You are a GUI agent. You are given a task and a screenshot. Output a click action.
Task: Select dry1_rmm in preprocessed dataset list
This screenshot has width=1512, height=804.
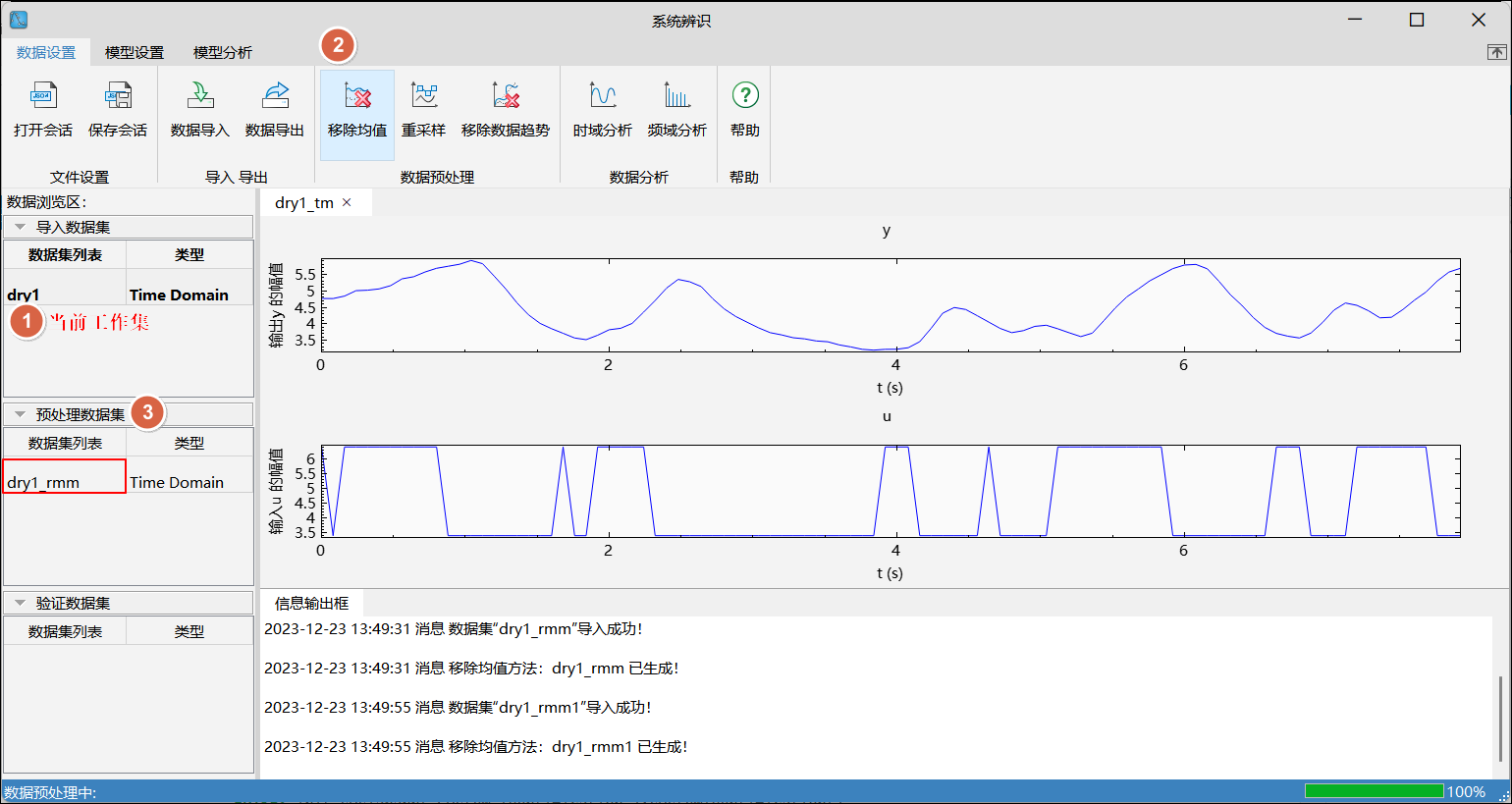[44, 482]
